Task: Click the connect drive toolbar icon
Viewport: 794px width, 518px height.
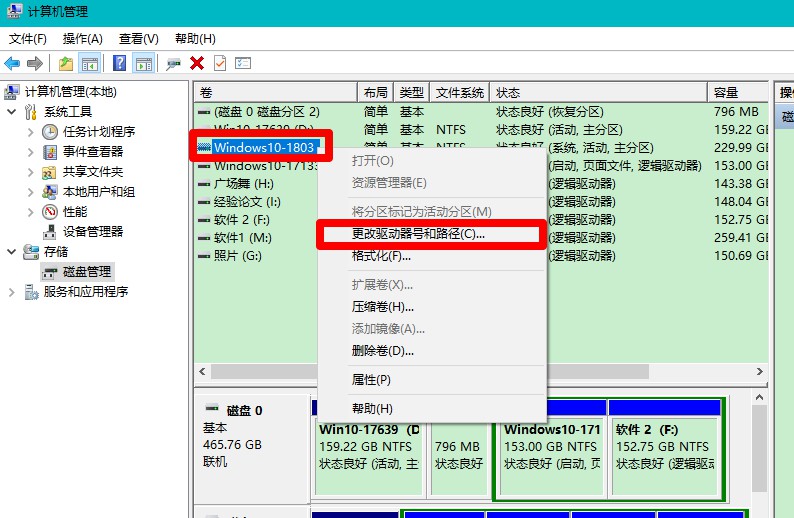Action: 174,63
